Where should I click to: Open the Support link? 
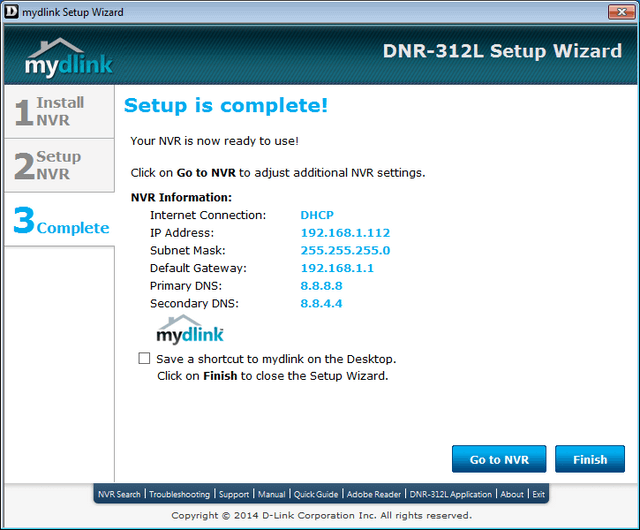234,494
